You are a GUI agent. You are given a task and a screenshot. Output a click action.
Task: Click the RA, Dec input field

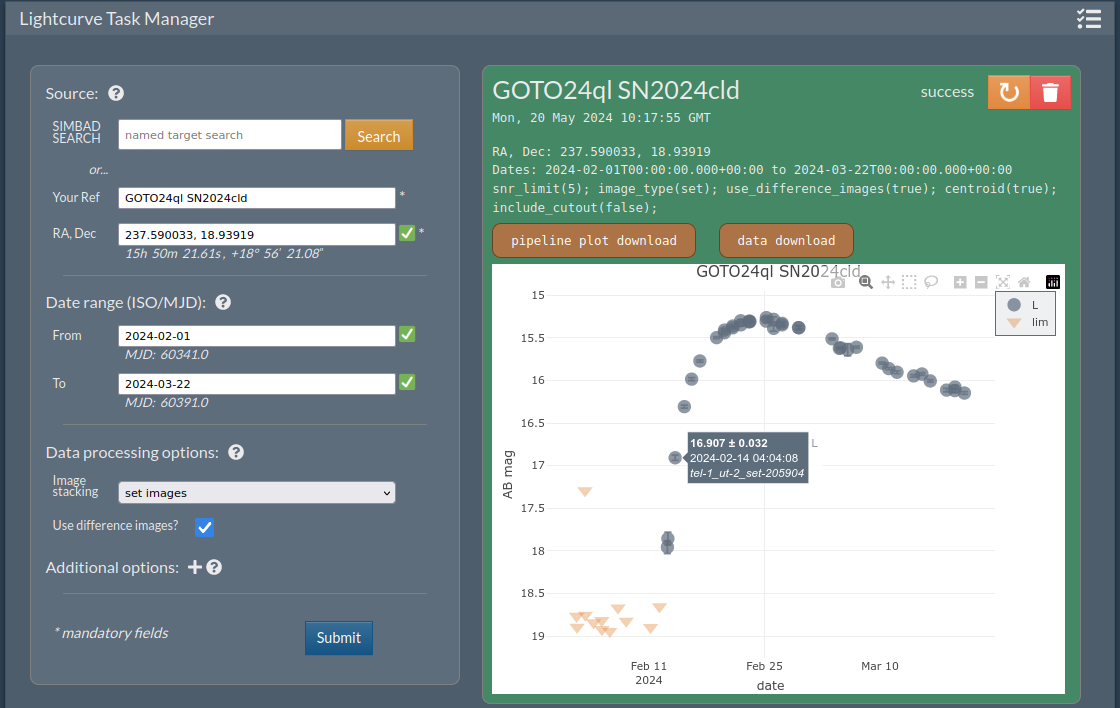point(257,234)
